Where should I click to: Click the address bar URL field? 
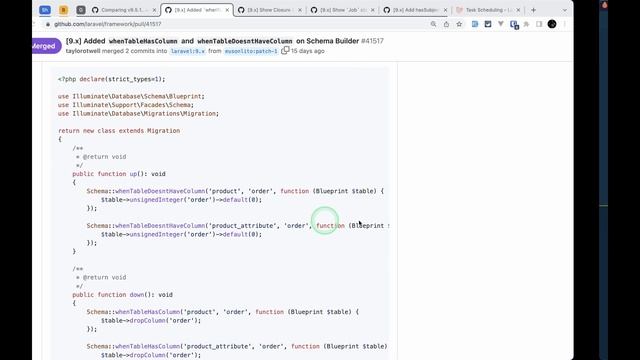(241, 24)
